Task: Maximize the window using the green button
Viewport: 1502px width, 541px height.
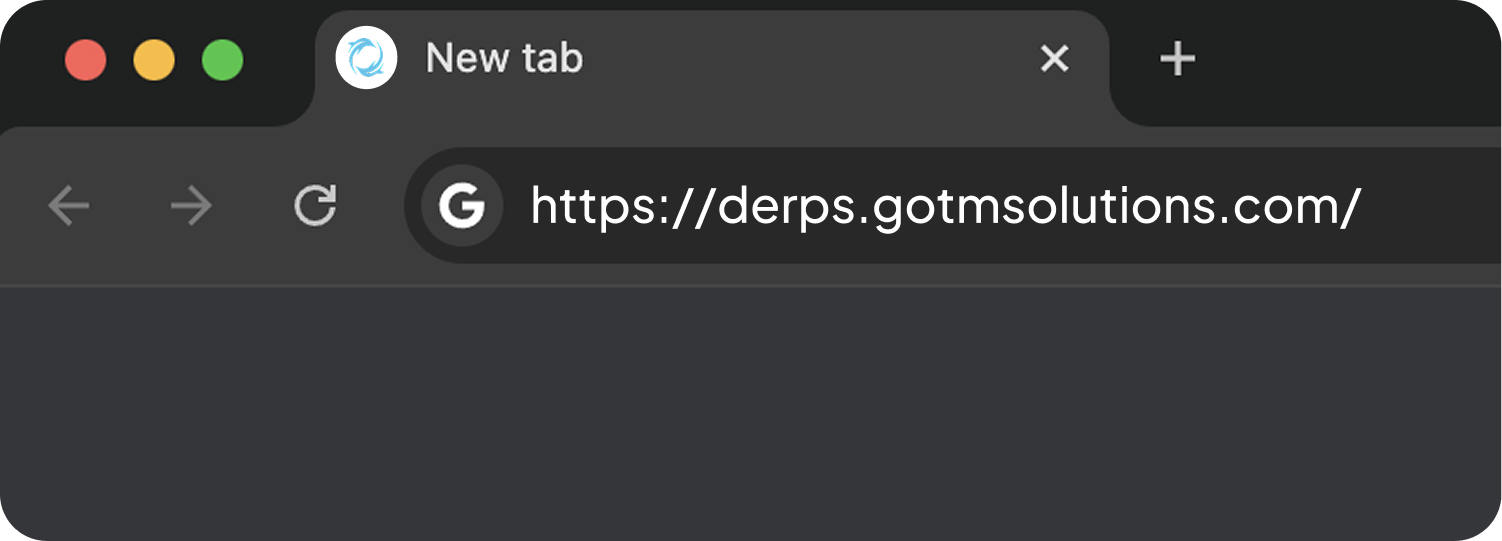Action: [x=222, y=60]
